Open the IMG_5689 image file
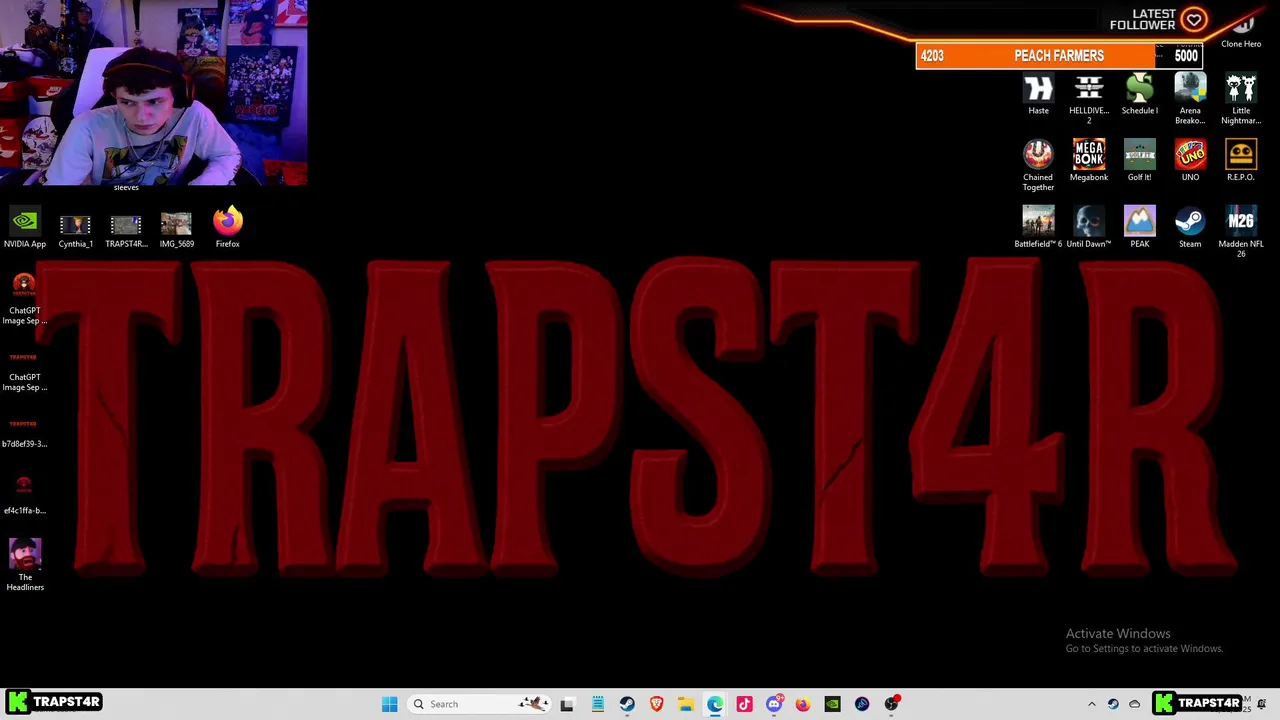The width and height of the screenshot is (1280, 720). pos(176,228)
